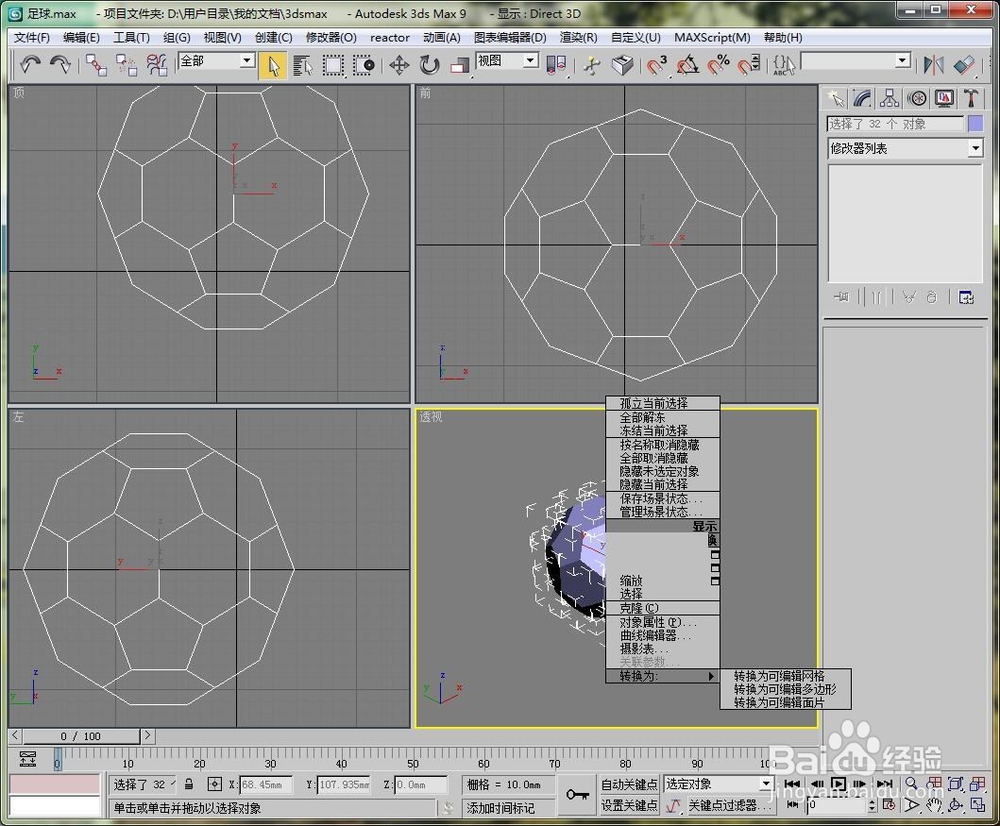Switch to the Modify command panel tab
The width and height of the screenshot is (1000, 826).
(x=862, y=99)
